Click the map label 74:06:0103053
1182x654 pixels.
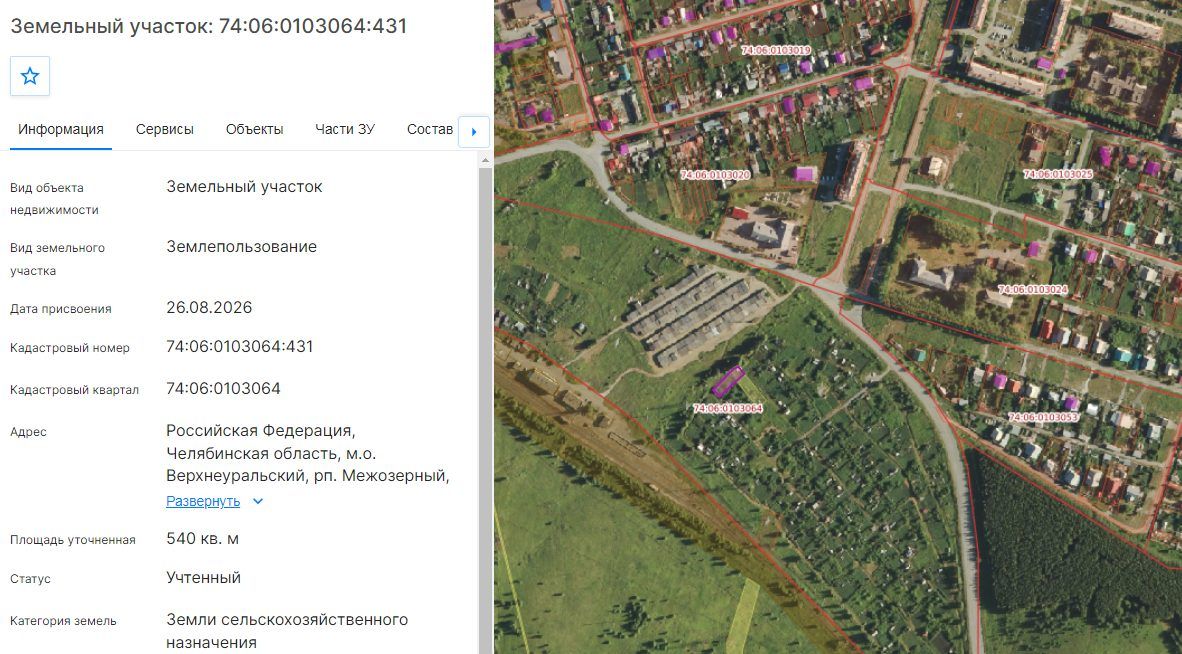[x=1043, y=417]
